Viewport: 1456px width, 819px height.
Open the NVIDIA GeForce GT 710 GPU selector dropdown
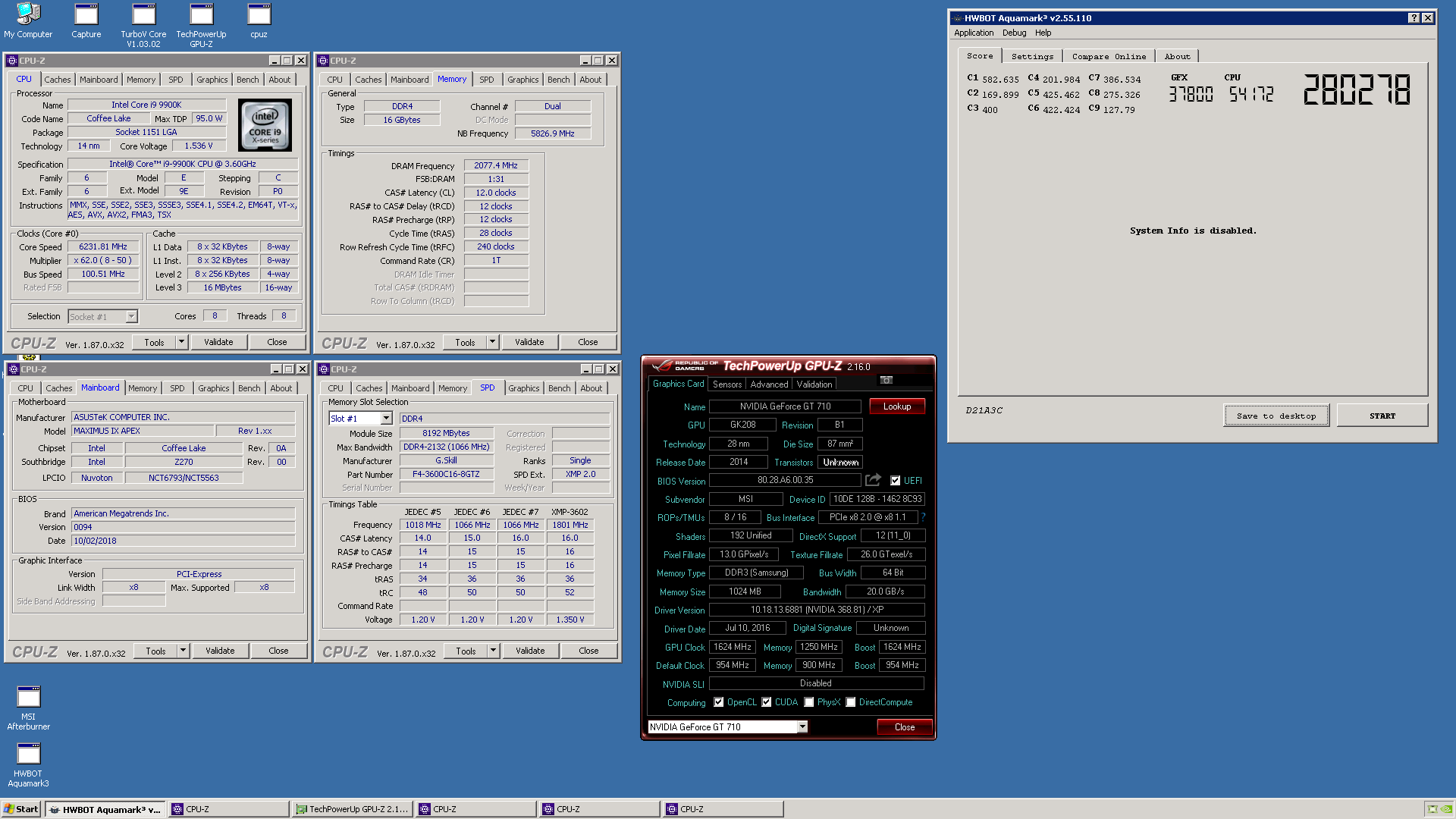pos(802,727)
